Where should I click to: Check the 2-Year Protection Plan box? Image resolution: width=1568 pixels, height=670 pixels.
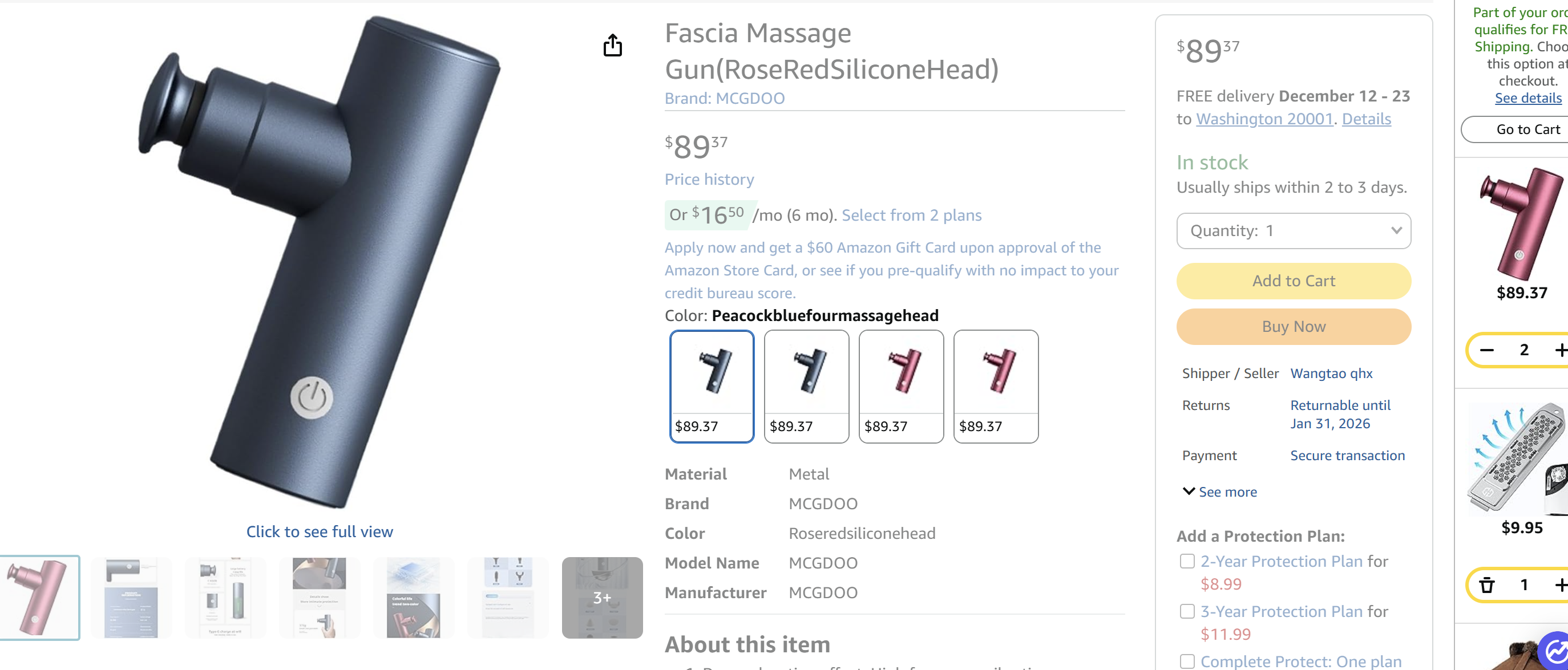coord(1187,561)
